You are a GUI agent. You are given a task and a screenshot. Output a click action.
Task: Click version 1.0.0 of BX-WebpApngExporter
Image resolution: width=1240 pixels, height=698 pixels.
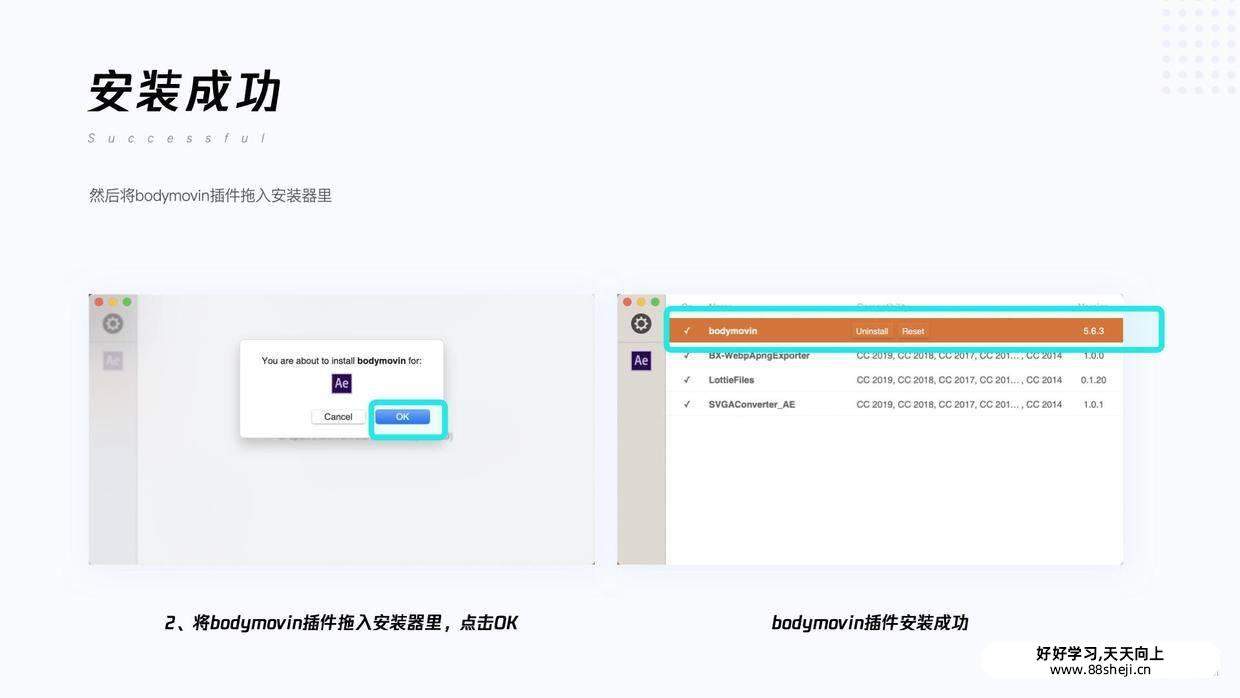coord(1093,355)
